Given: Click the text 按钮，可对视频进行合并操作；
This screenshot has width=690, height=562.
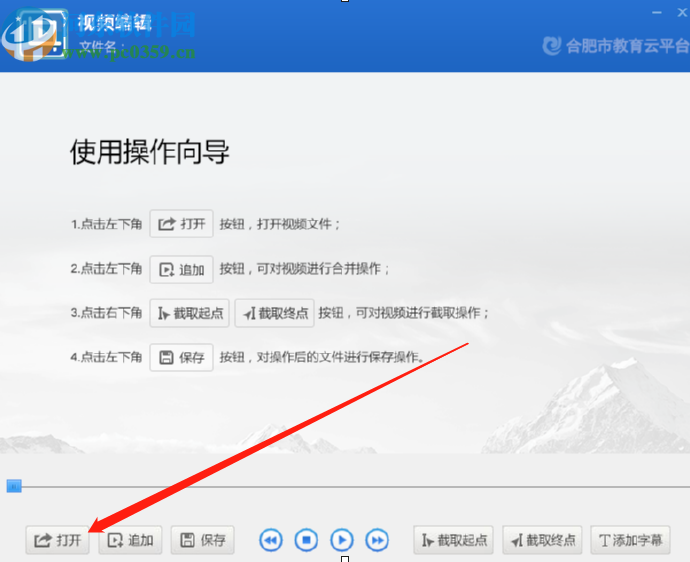Looking at the screenshot, I should (305, 268).
